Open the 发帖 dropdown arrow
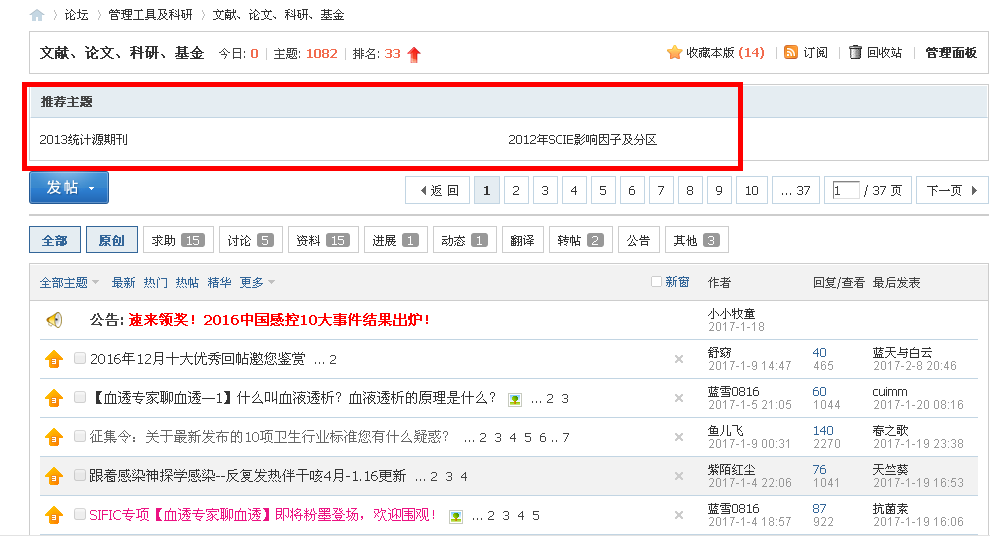Viewport: 990px width, 536px height. pyautogui.click(x=92, y=188)
